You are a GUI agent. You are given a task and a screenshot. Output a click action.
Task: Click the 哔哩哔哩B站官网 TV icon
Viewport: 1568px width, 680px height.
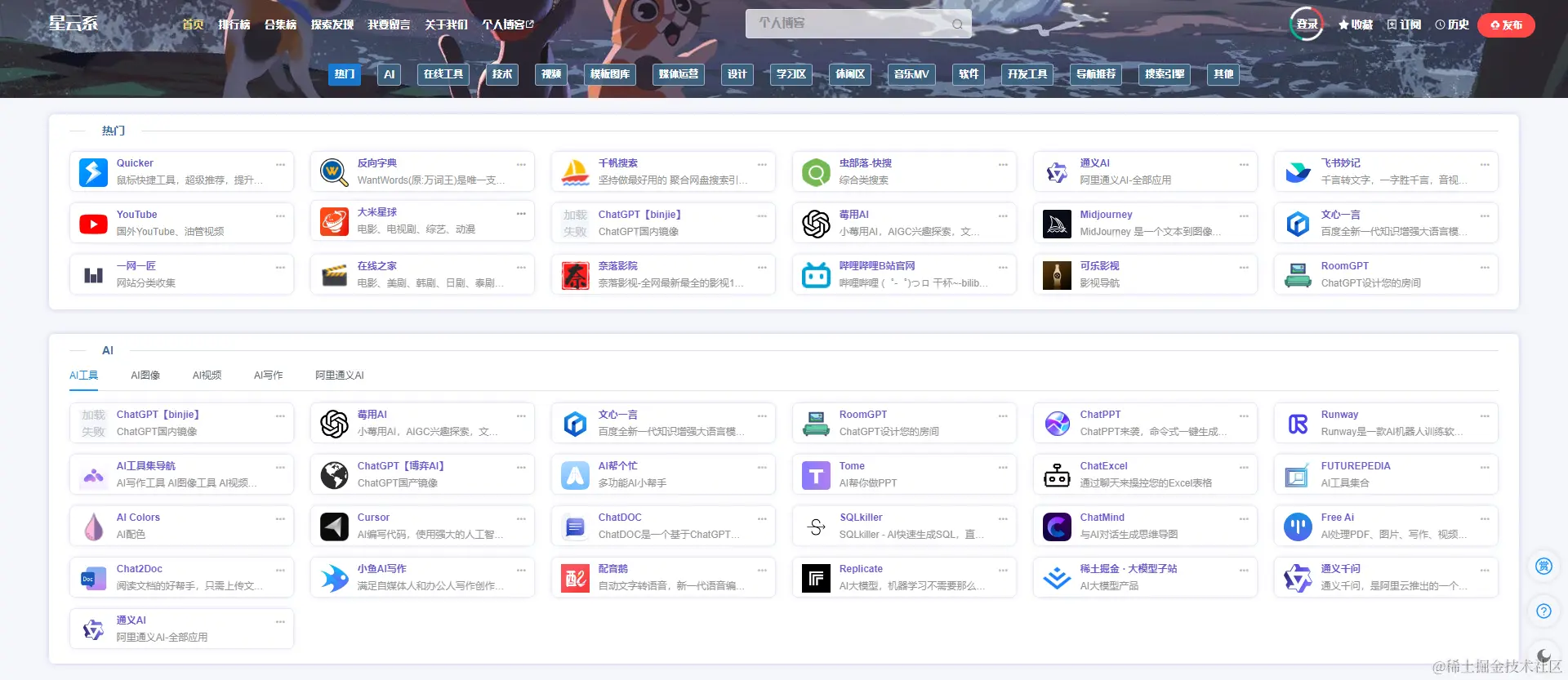(x=816, y=275)
